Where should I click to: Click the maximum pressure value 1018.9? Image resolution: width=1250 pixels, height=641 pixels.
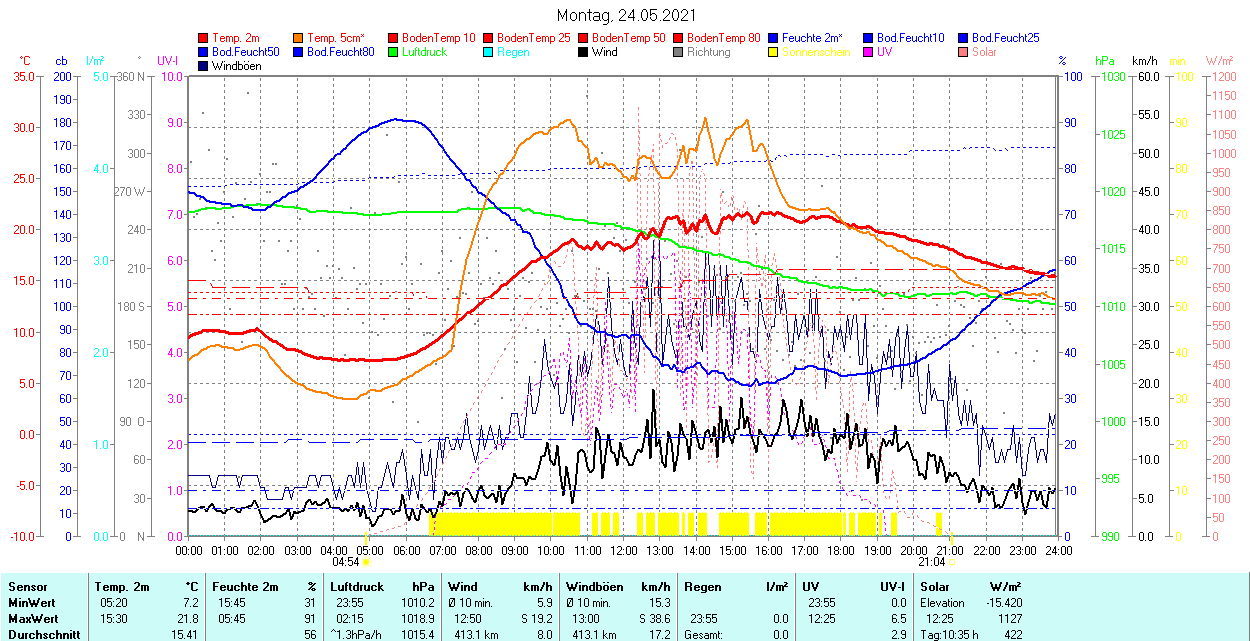click(418, 619)
